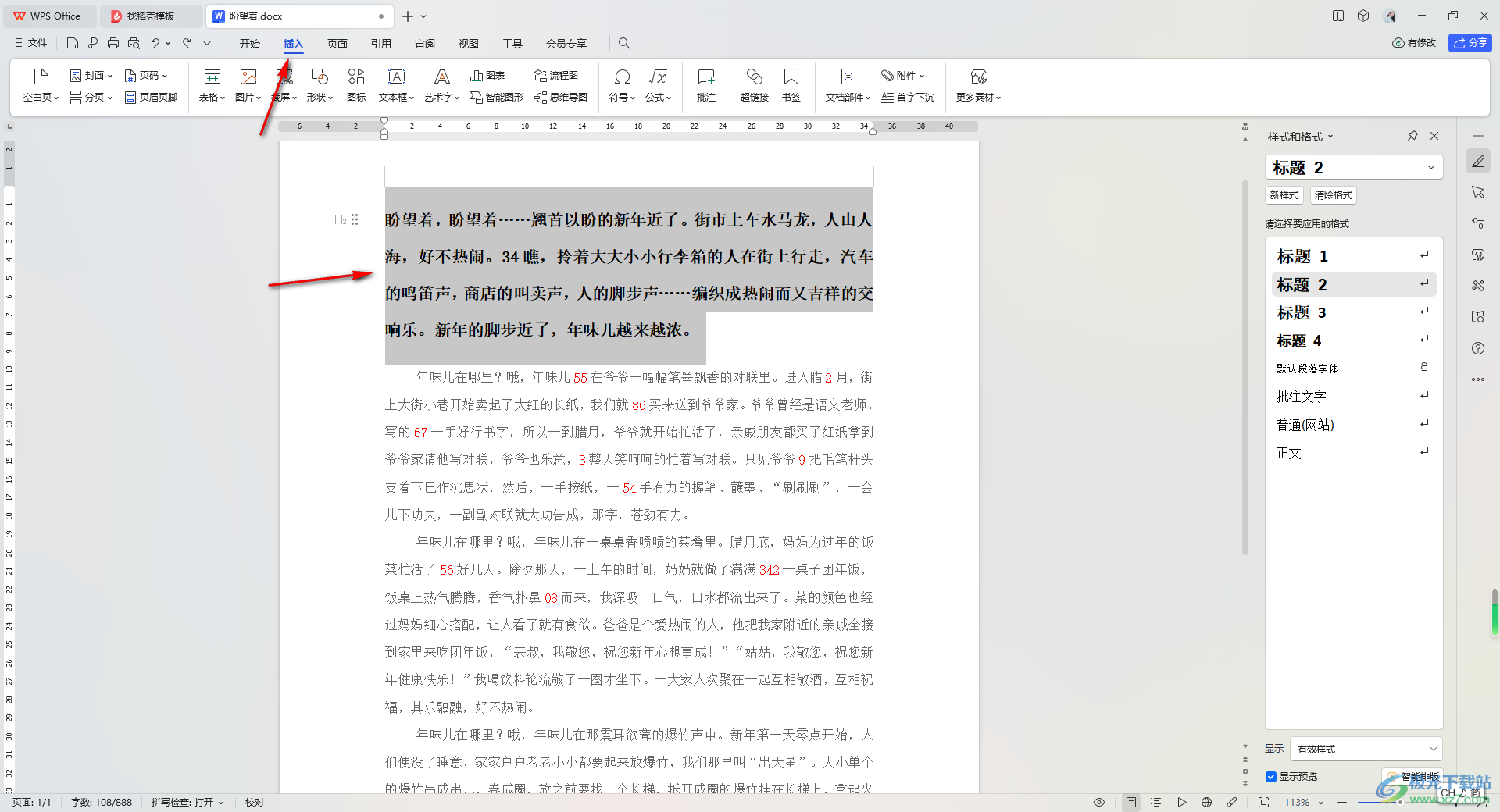
Task: Start reading mode with the play icon
Action: (1182, 803)
